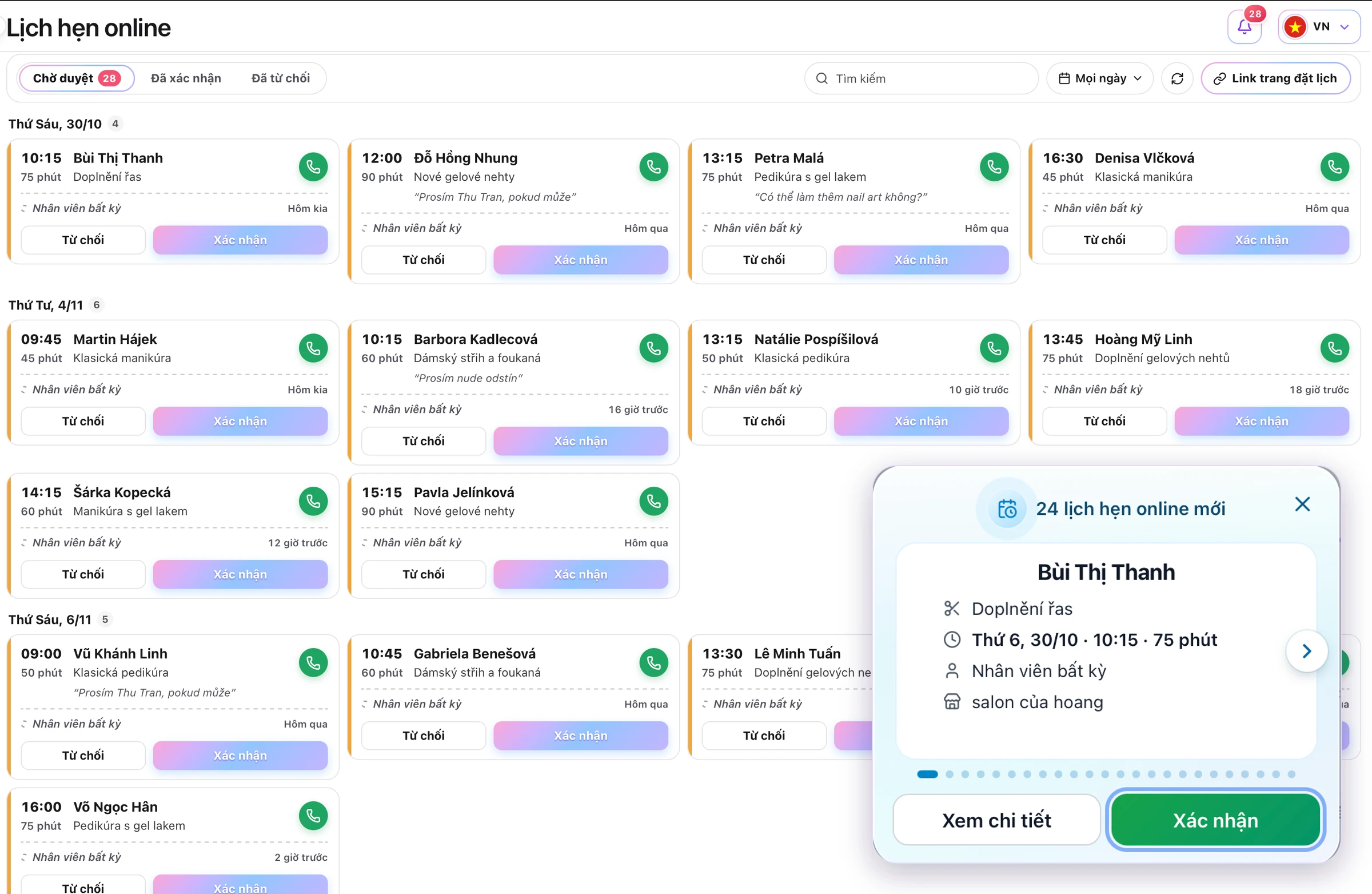The height and width of the screenshot is (894, 1372).
Task: Reject Šárka Kopecká's appointment
Action: pyautogui.click(x=83, y=574)
